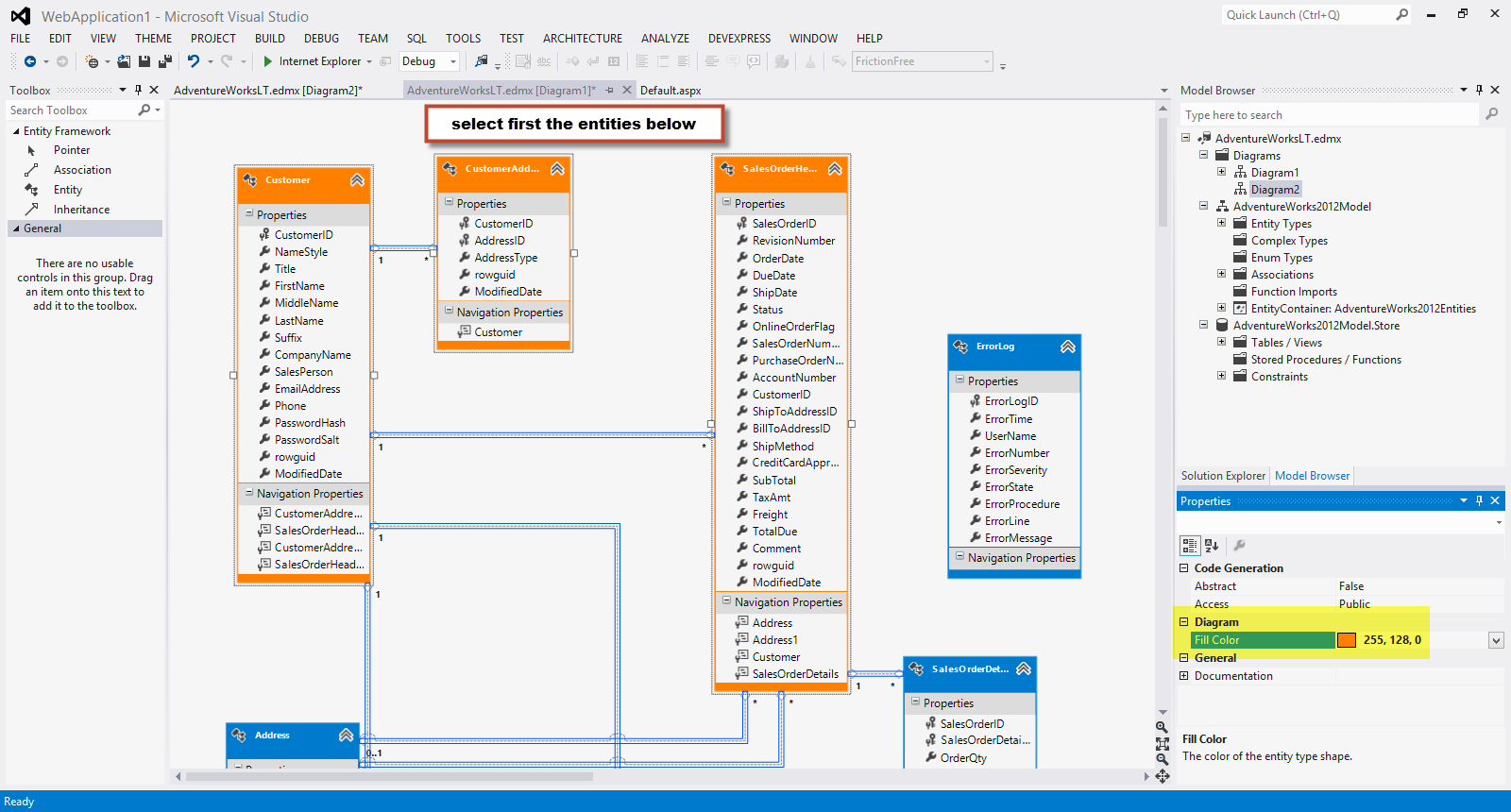
Task: Click the Quick Launch search magnifier
Action: point(1402,14)
